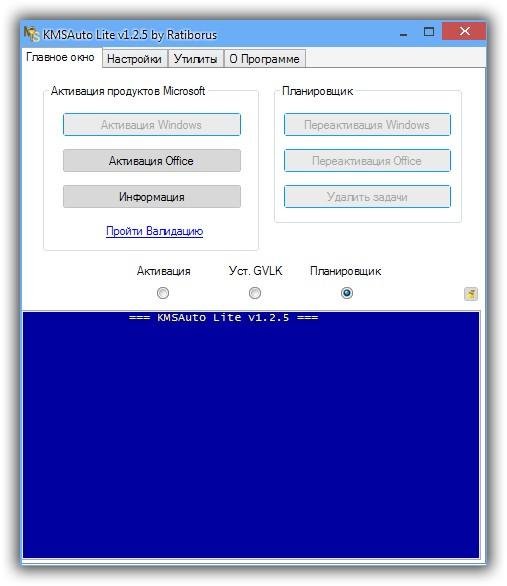Open the Настройки tab
This screenshot has height=586, width=507.
point(135,59)
